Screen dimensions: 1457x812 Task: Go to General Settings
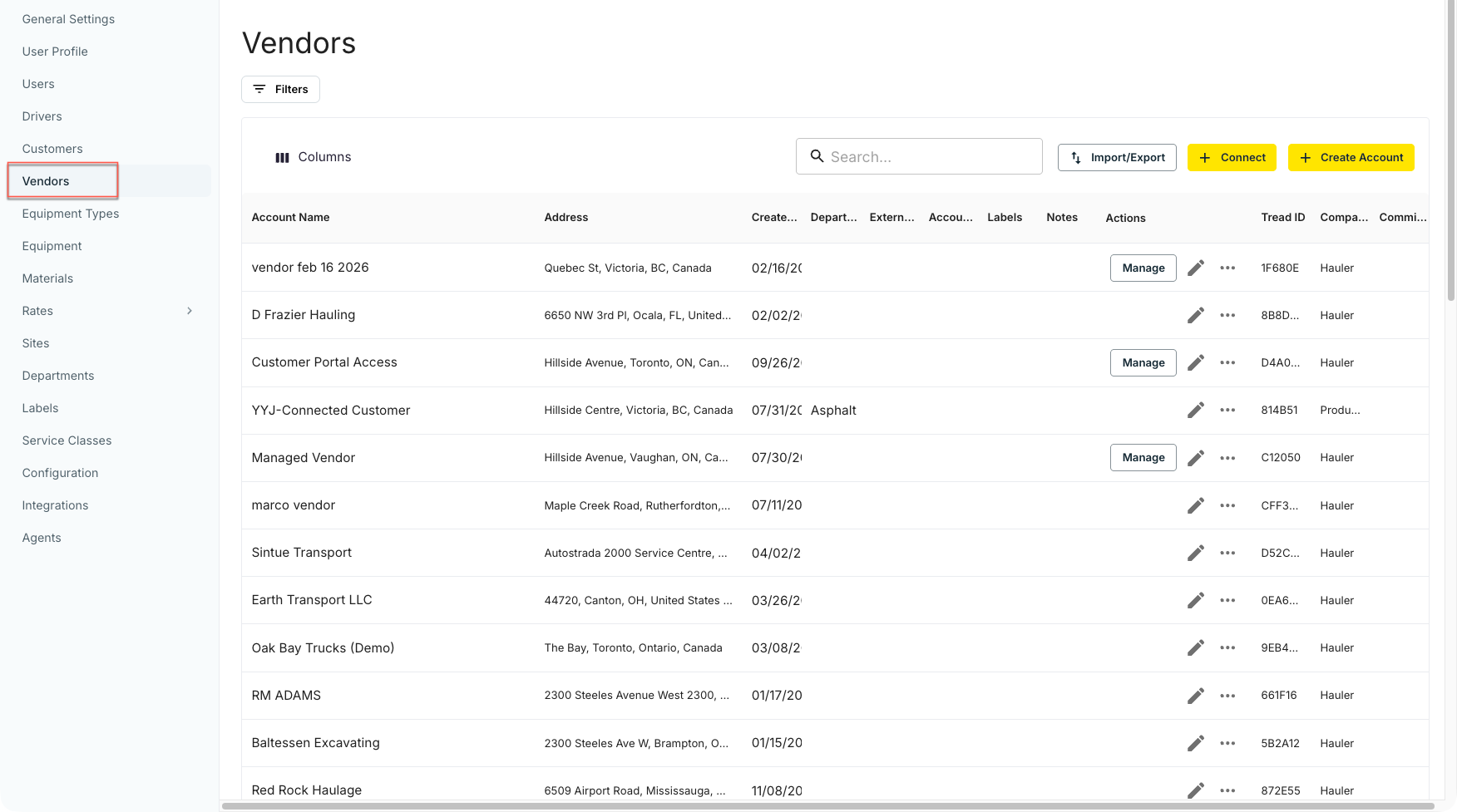68,19
